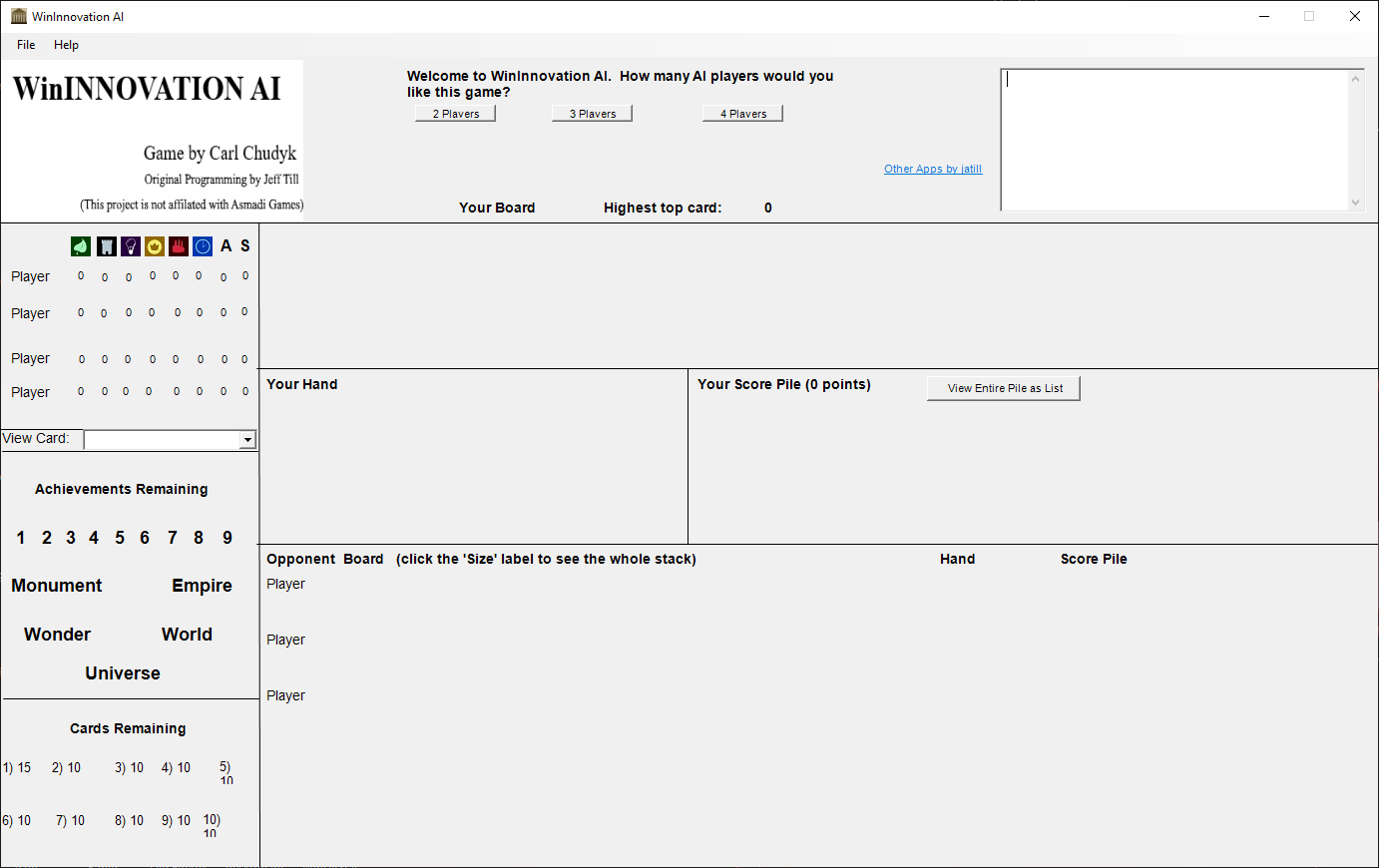
Task: Click the red factory resource icon
Action: [x=179, y=246]
